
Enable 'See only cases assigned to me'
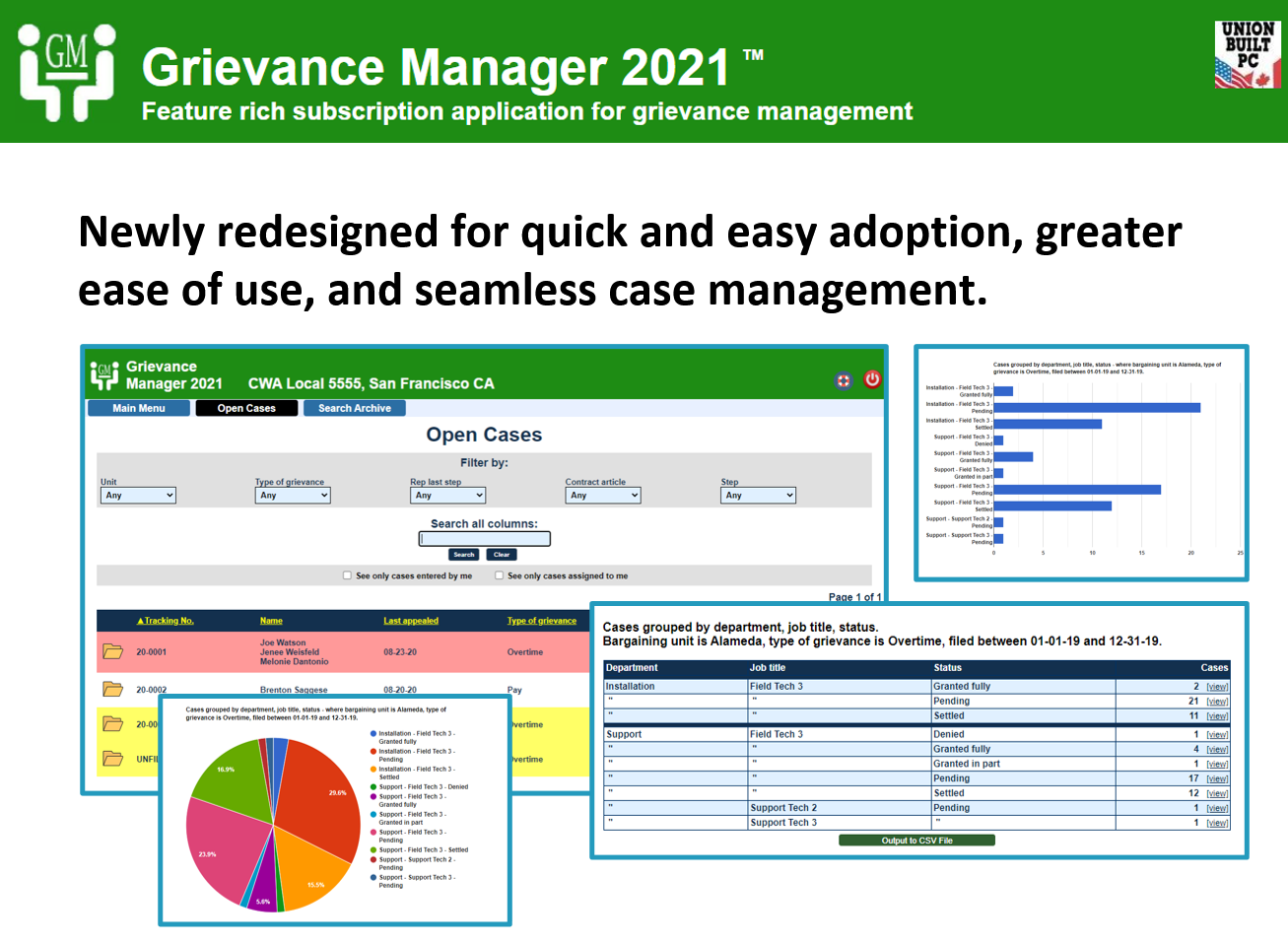tap(498, 574)
